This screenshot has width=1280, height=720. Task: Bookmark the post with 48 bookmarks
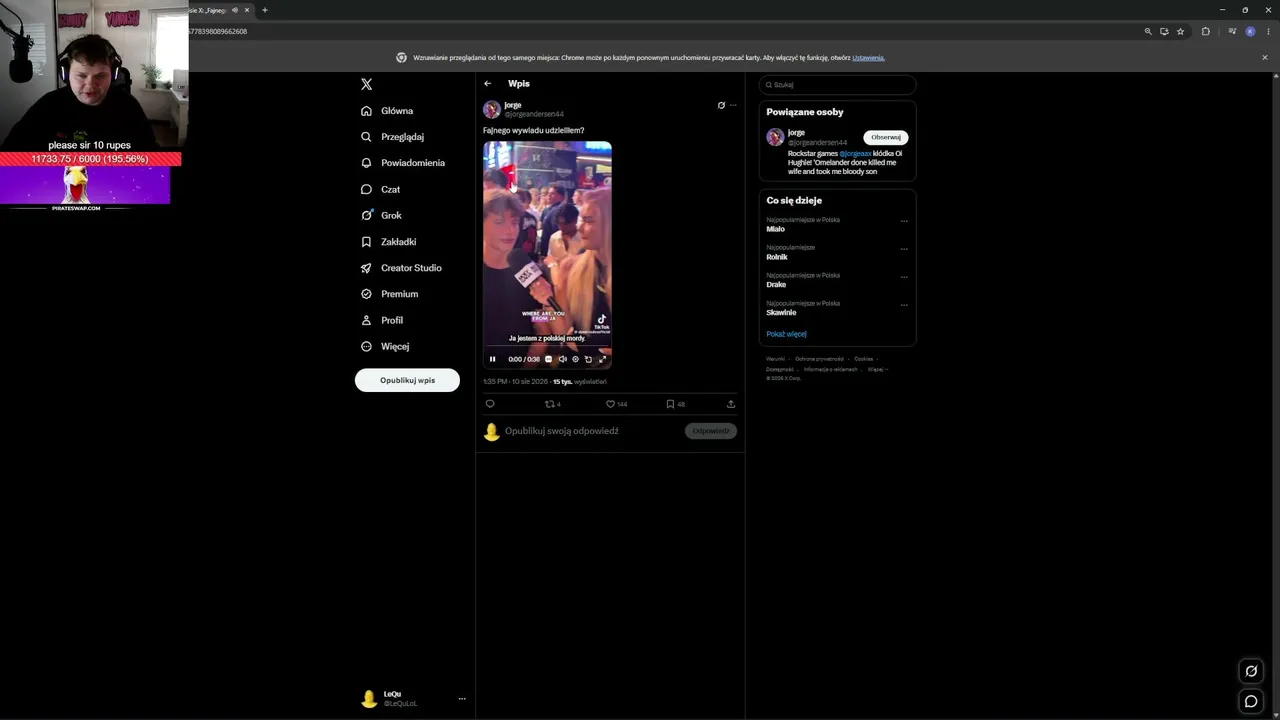pos(675,404)
